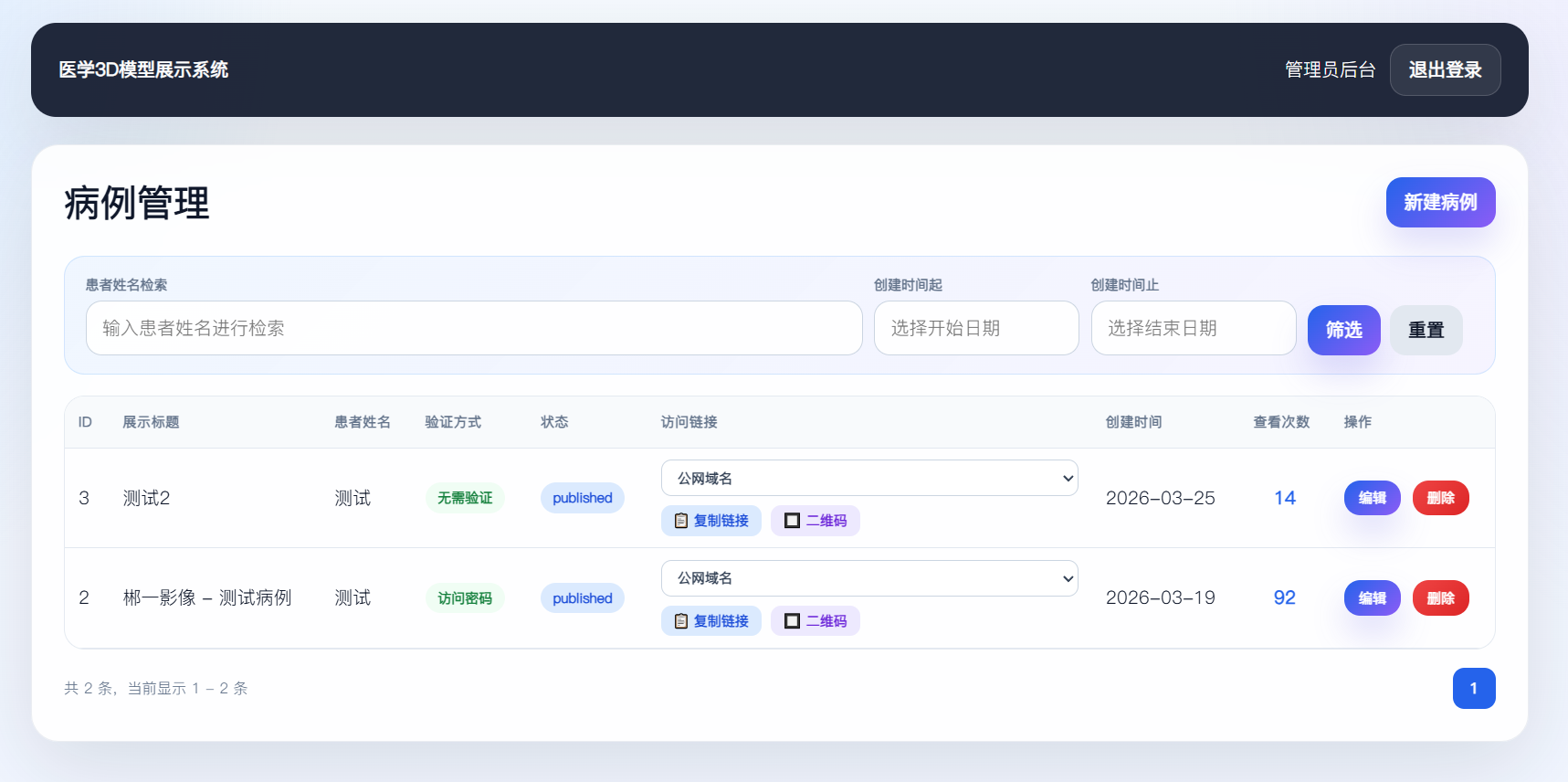Viewport: 1568px width, 782px height.
Task: Go to pagination page 1
Action: tap(1473, 689)
